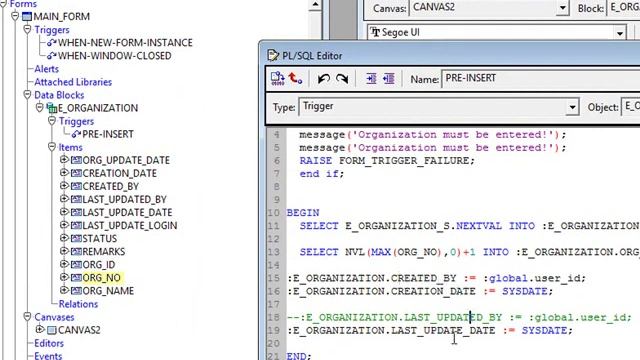Open the Canvas dropdown showing CANVAS2
640x360 pixels.
point(562,8)
